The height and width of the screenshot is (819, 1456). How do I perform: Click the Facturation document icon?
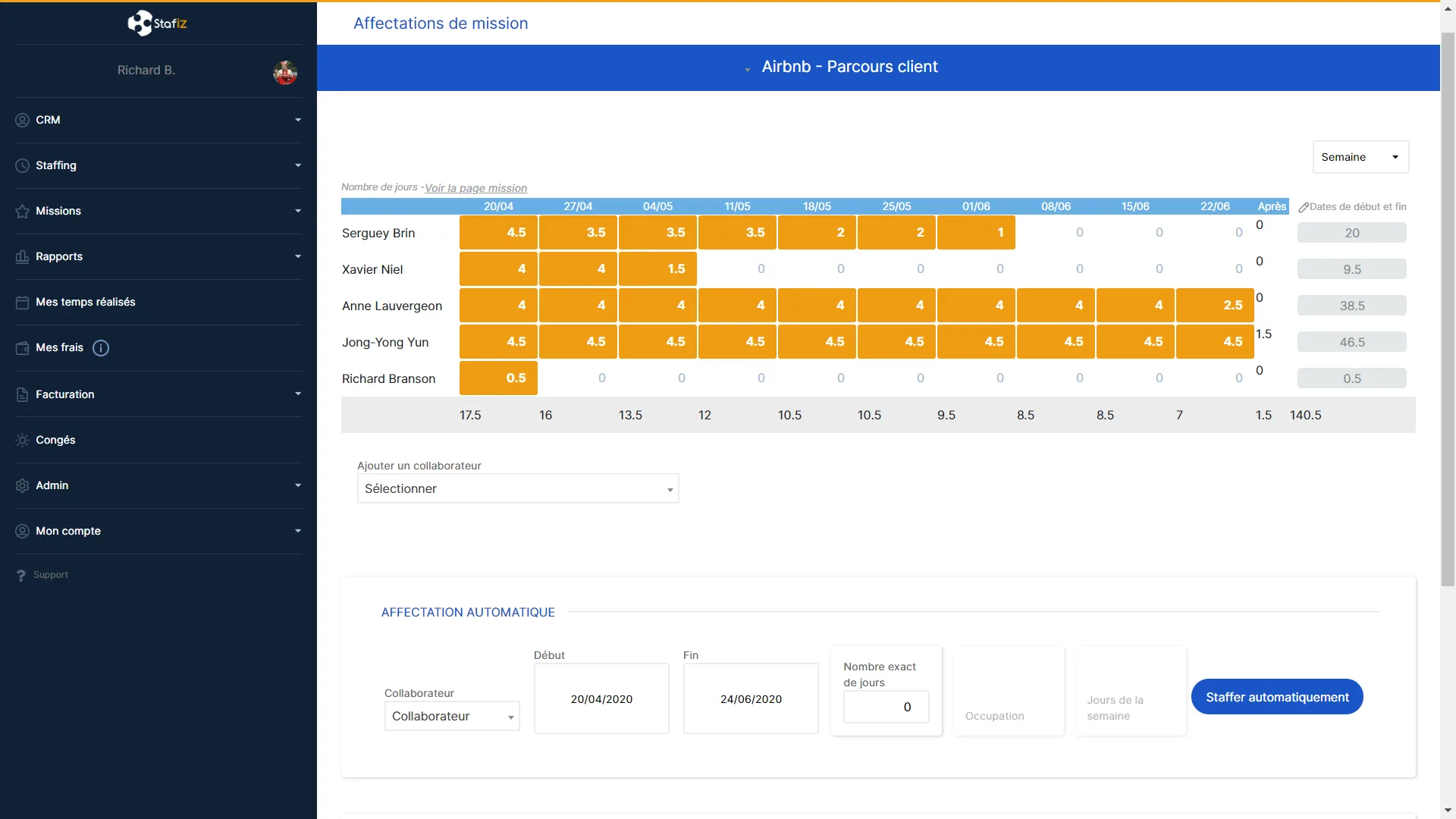[22, 394]
